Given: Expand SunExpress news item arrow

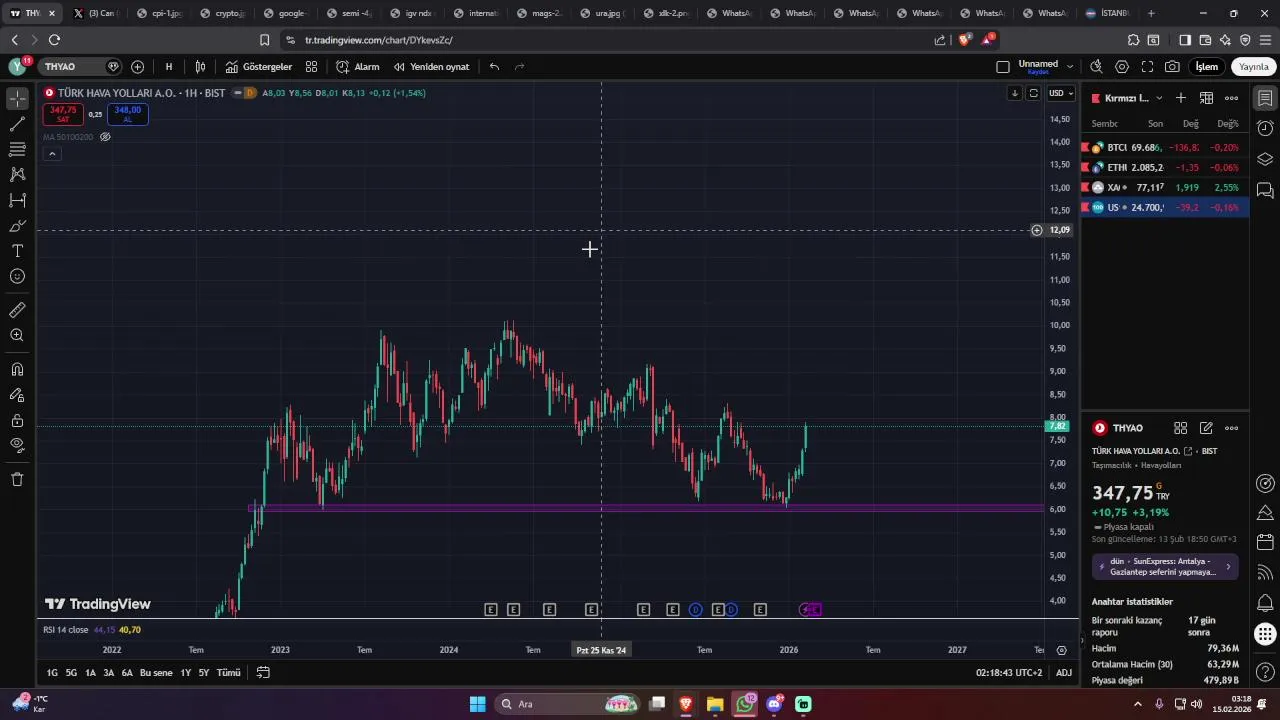Looking at the screenshot, I should coord(1228,567).
